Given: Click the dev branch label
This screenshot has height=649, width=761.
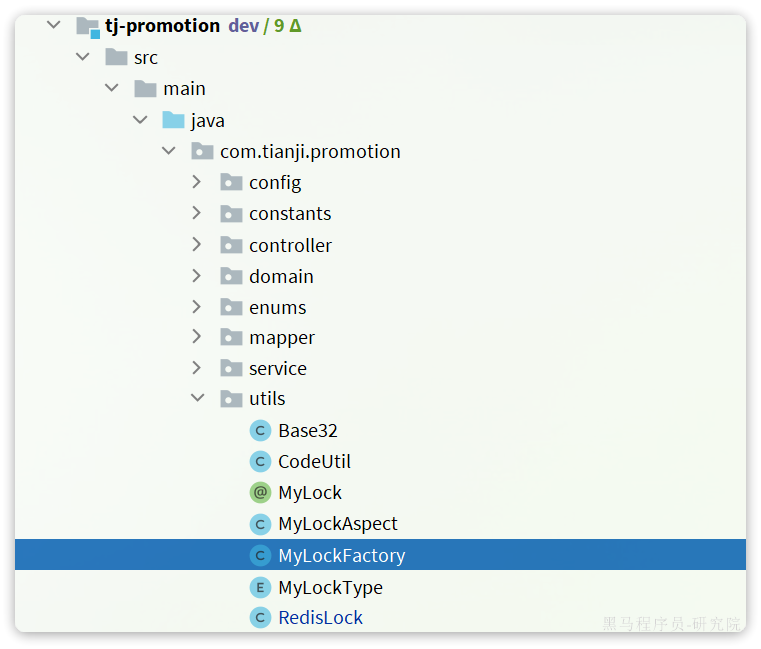Looking at the screenshot, I should [x=244, y=26].
